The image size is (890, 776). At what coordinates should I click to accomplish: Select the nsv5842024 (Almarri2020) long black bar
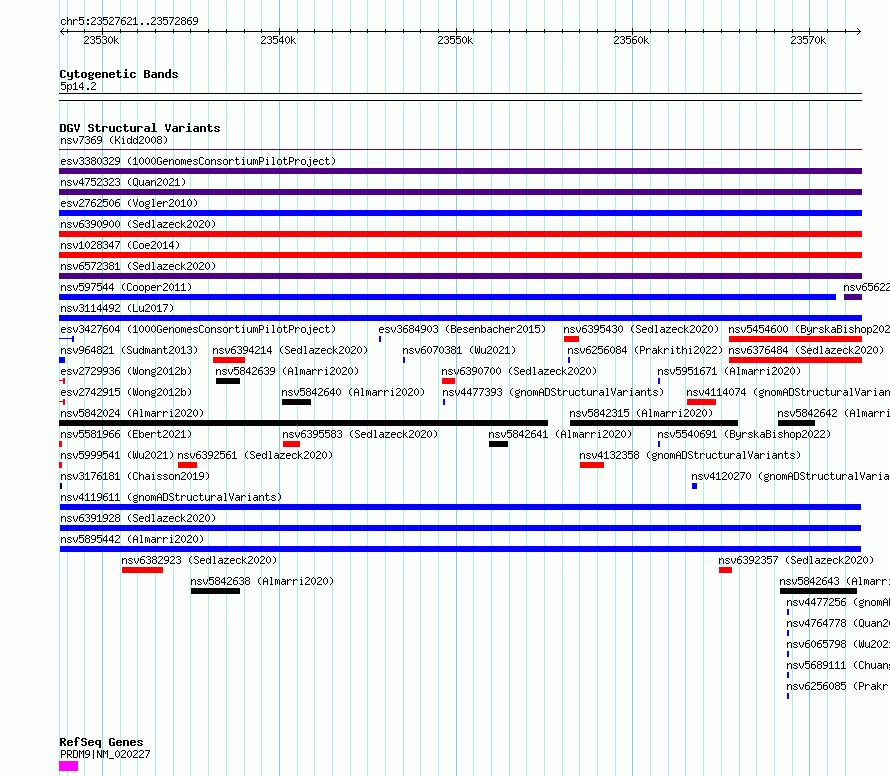coord(304,423)
